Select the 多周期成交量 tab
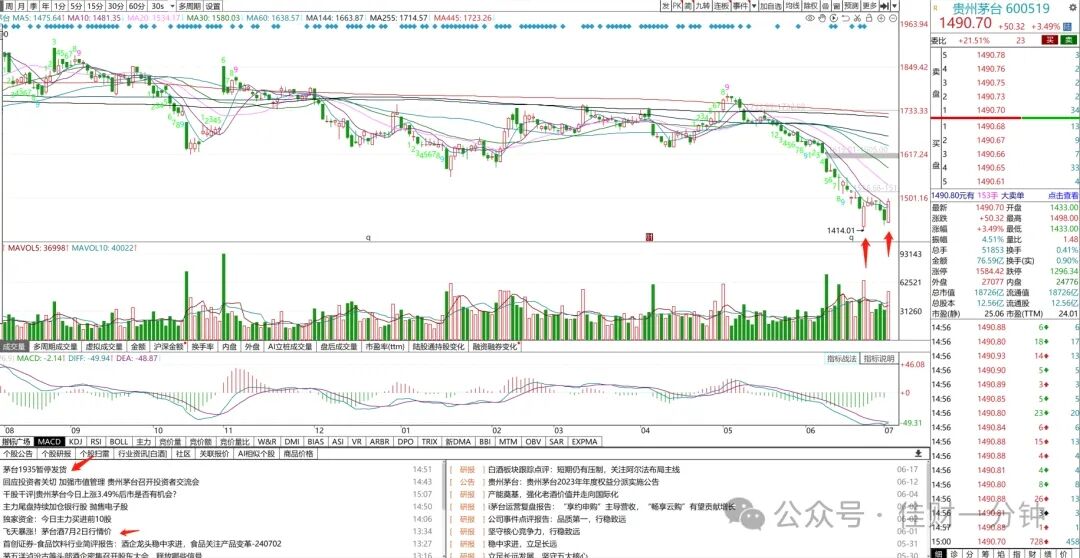1080x558 pixels. [x=54, y=347]
